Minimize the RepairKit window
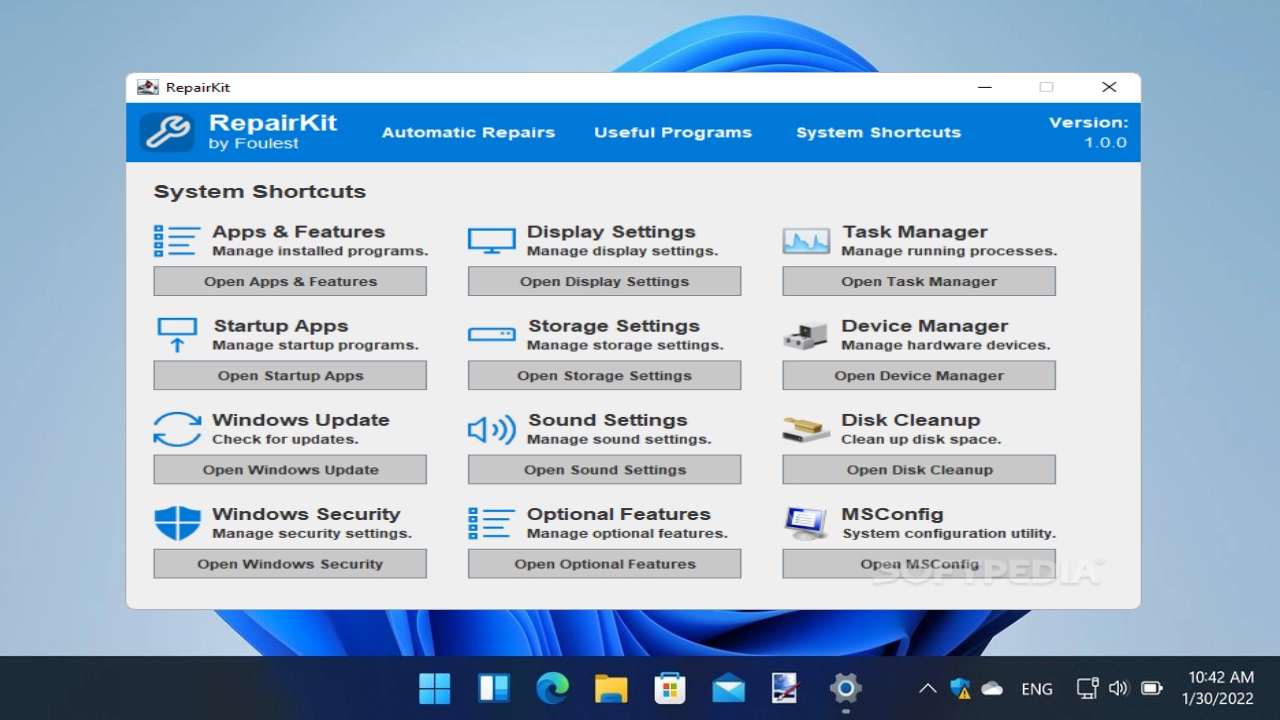Screen dimensions: 1280x720 (x=985, y=87)
